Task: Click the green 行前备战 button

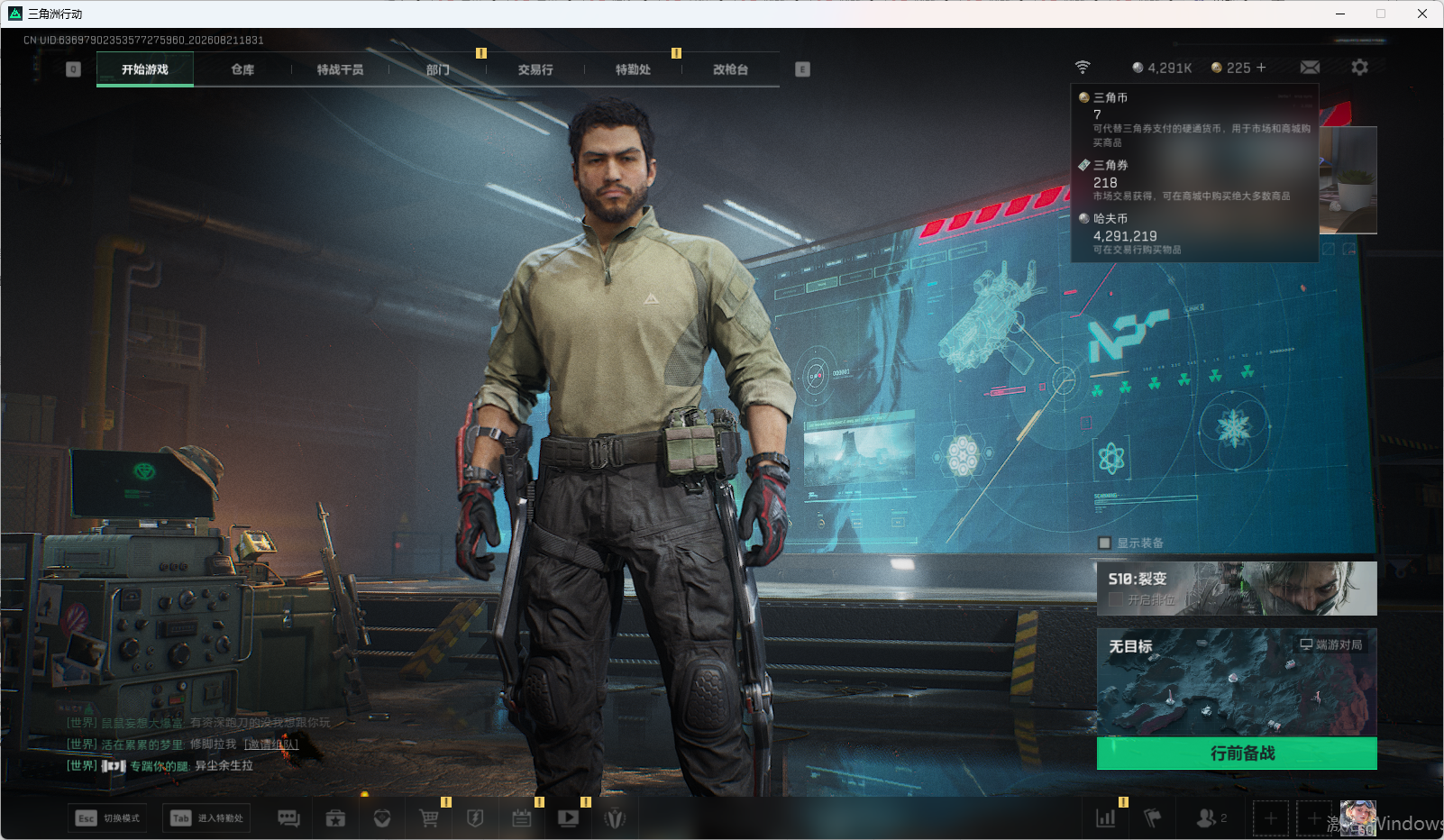Action: tap(1237, 753)
